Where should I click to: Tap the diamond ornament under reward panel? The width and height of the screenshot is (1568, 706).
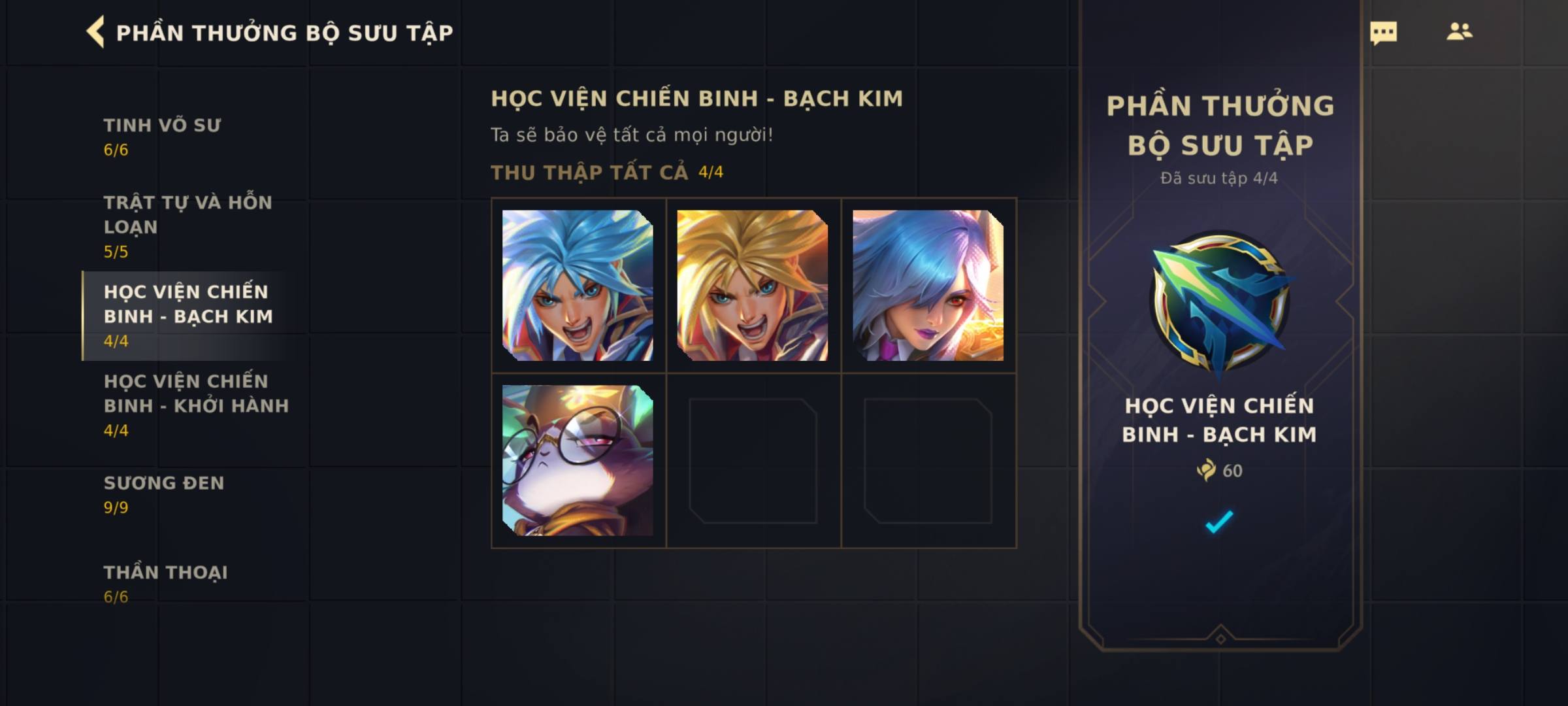[x=1220, y=639]
